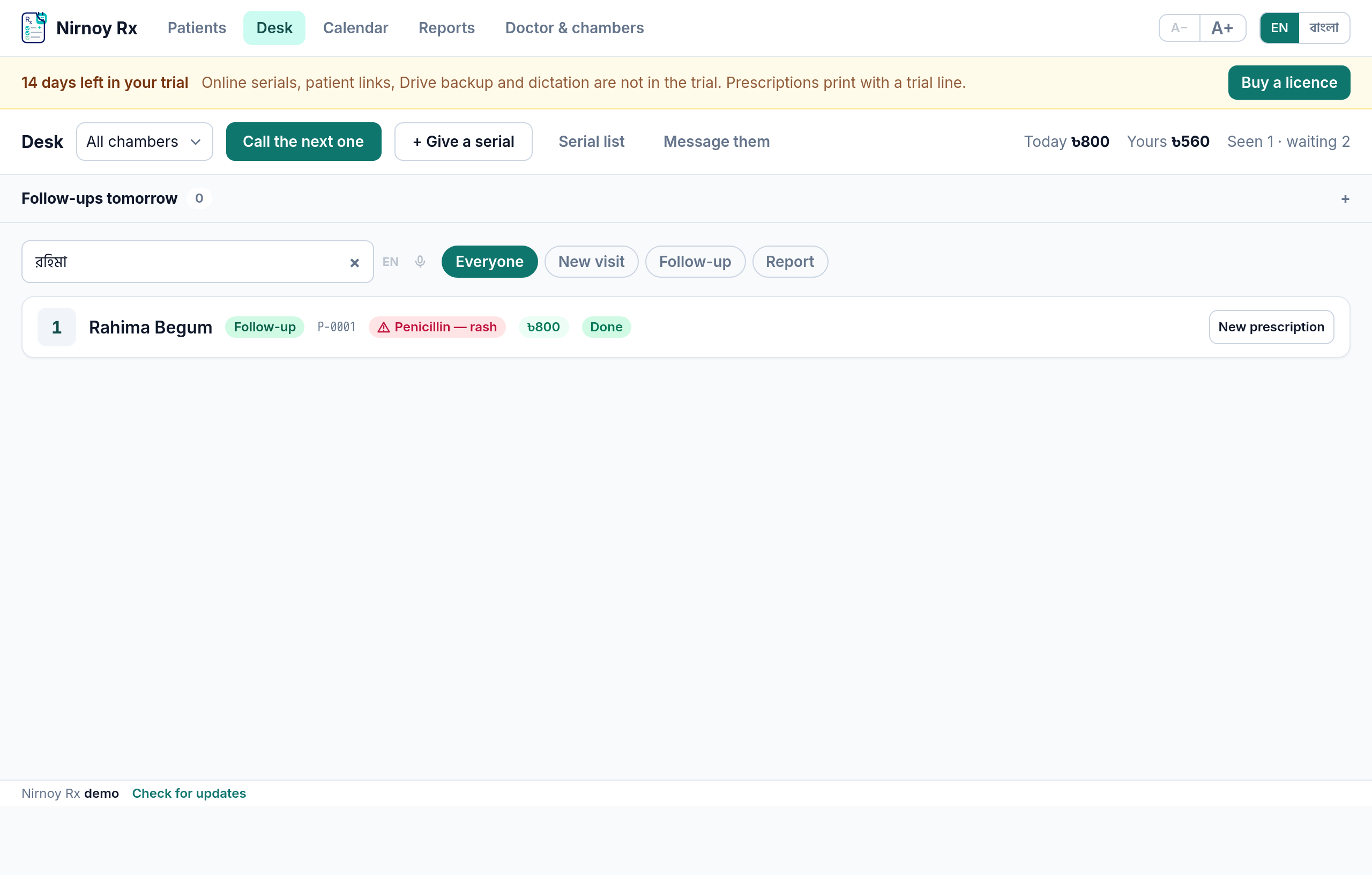Click serial number 1 badge

56,327
